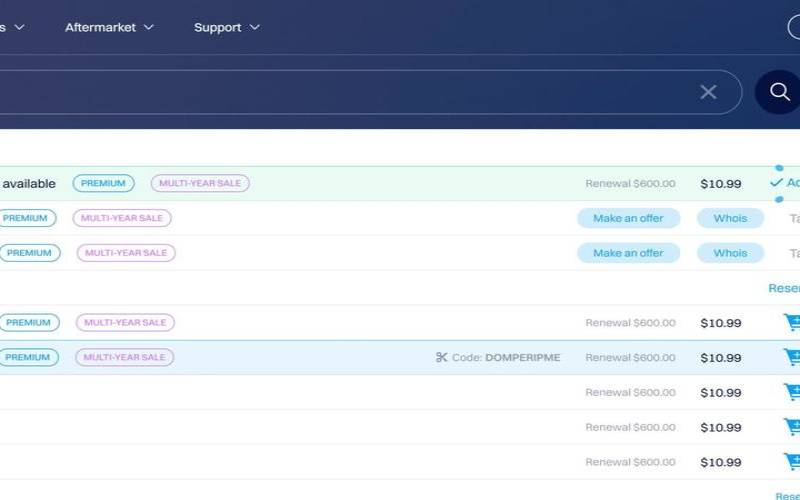Viewport: 800px width, 500px height.
Task: Click the bottom-most shopping cart icon
Action: click(x=791, y=462)
